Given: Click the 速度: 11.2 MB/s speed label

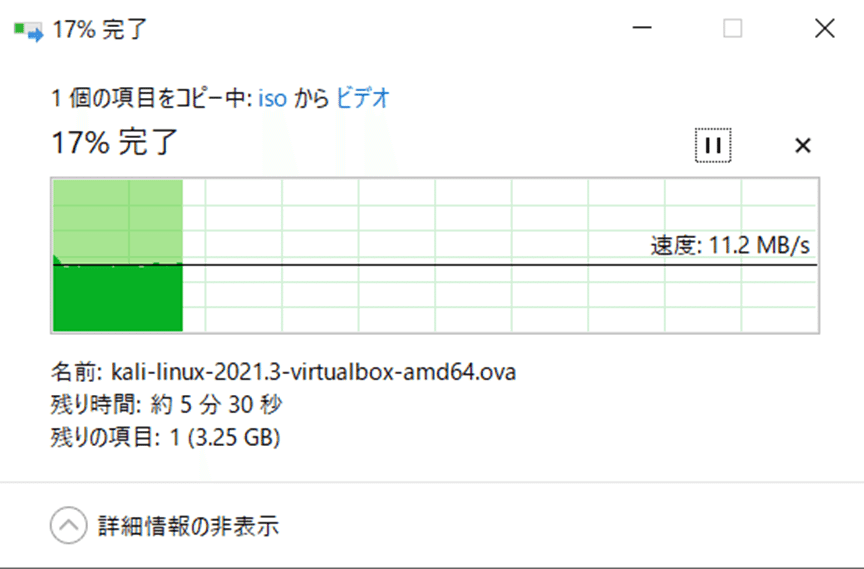Looking at the screenshot, I should (730, 245).
